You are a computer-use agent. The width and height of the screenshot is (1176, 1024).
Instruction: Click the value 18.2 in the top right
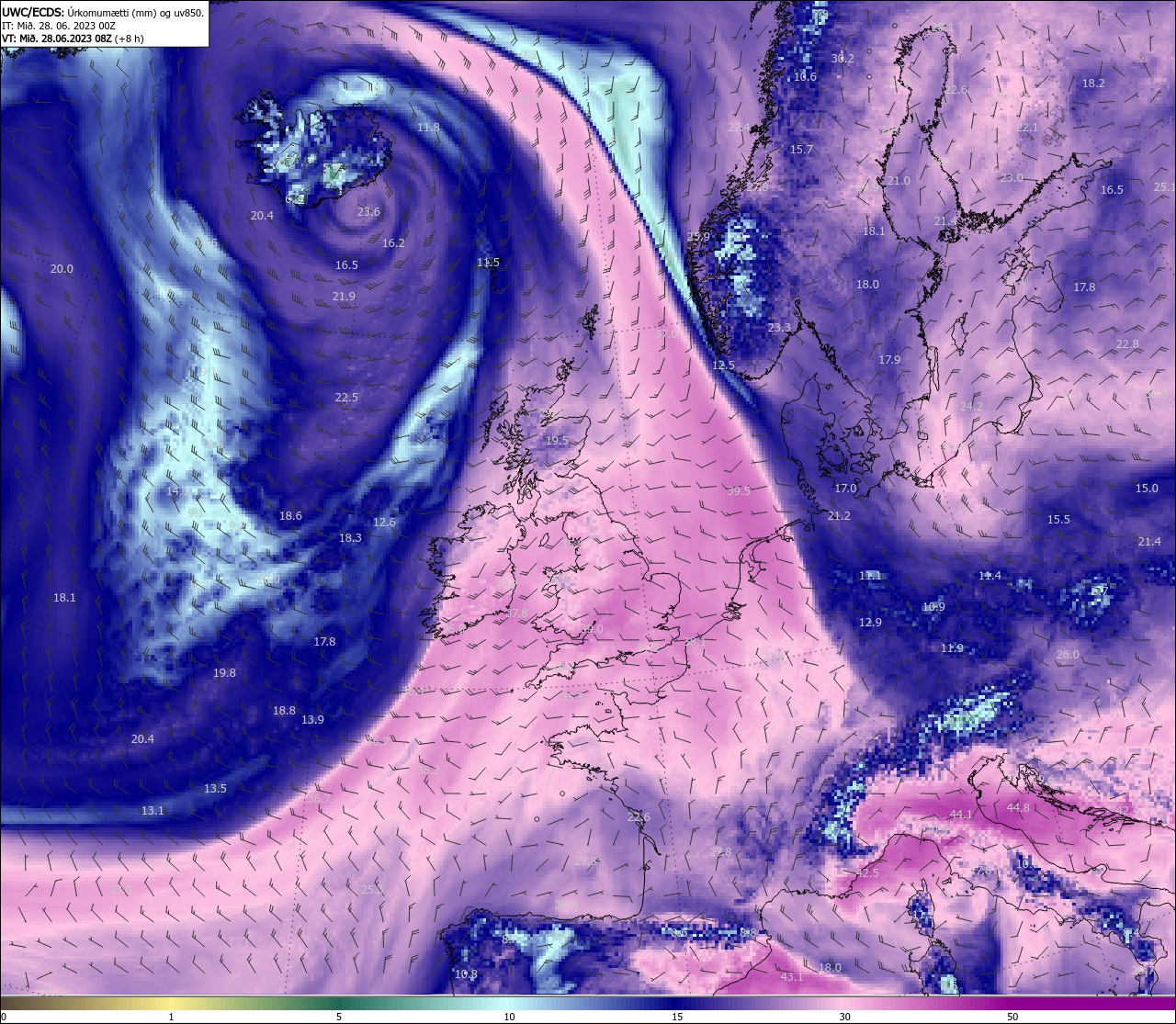1093,84
